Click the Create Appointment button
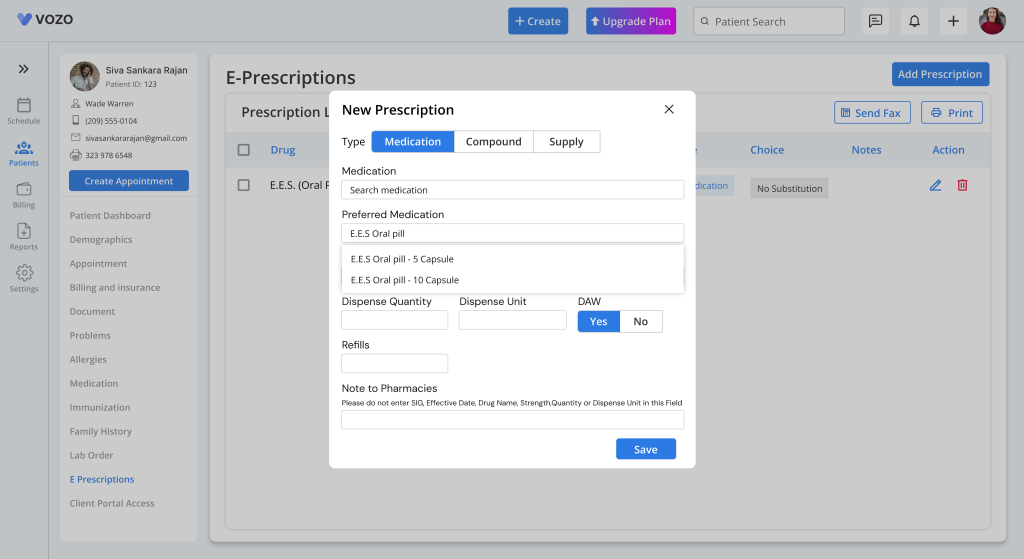 click(129, 181)
